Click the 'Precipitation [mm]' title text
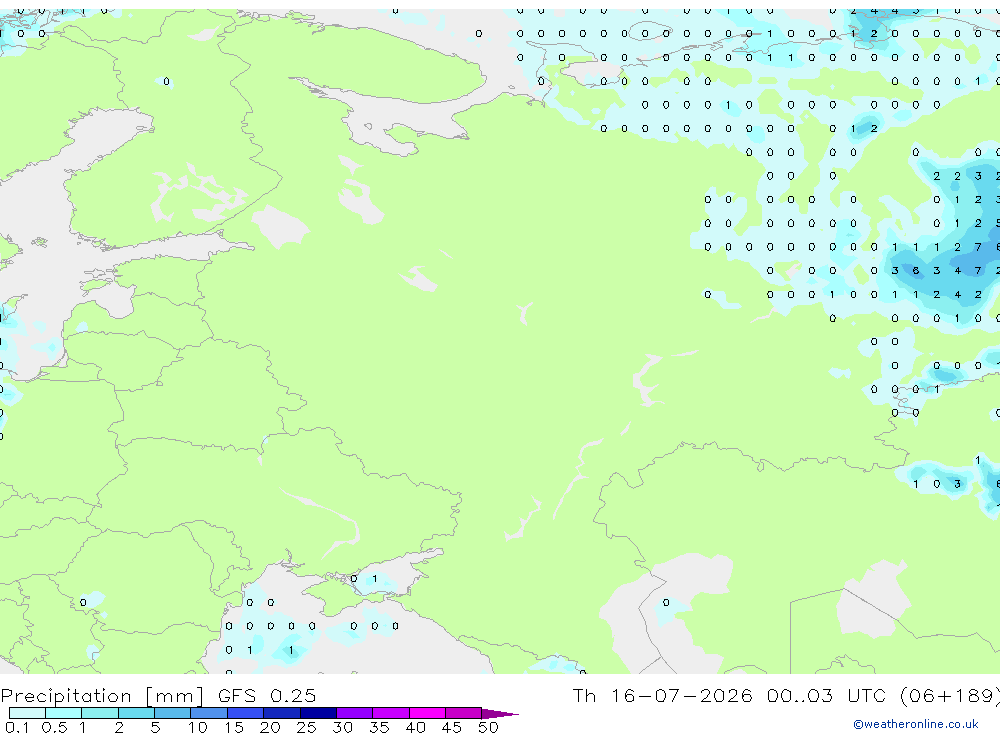This screenshot has width=1000, height=733. (x=102, y=695)
